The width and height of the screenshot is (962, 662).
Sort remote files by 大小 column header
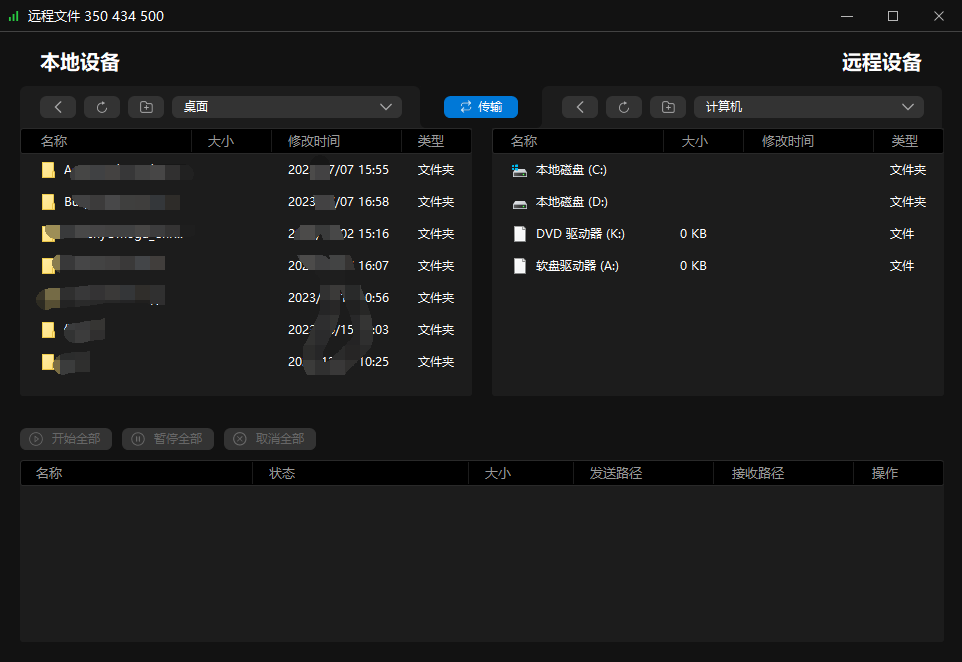(x=694, y=142)
